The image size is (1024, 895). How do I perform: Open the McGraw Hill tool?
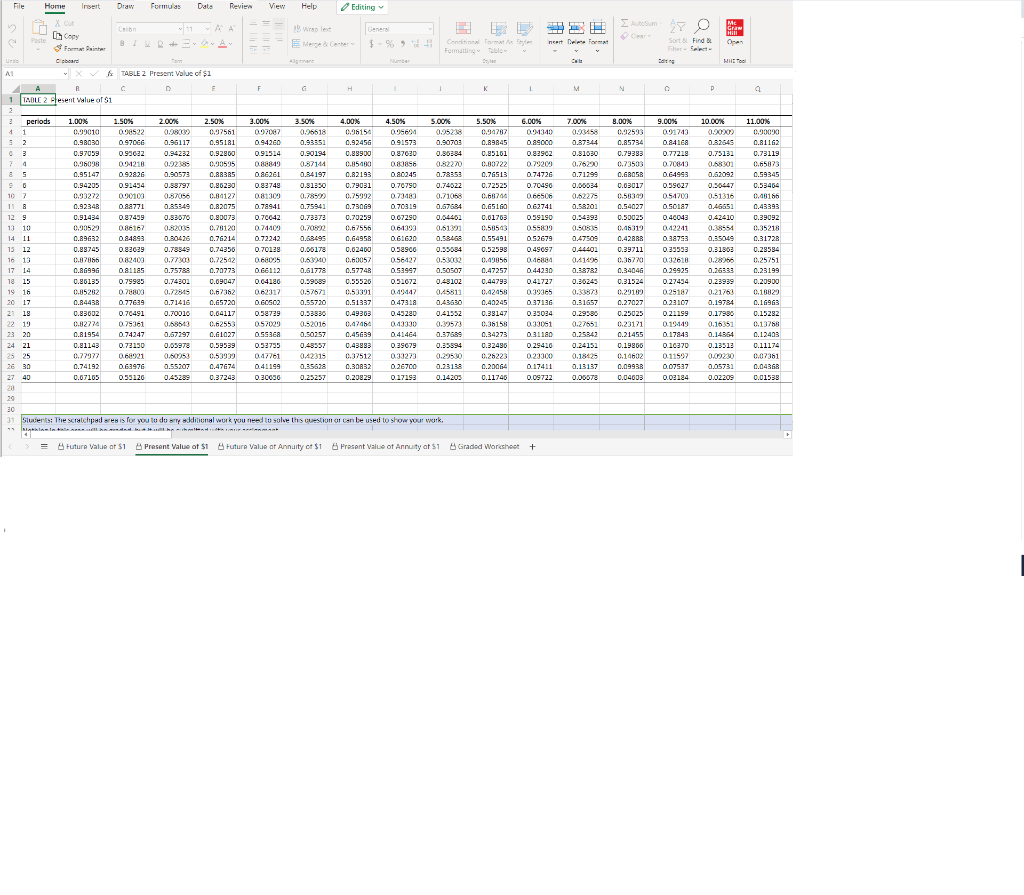tap(735, 32)
